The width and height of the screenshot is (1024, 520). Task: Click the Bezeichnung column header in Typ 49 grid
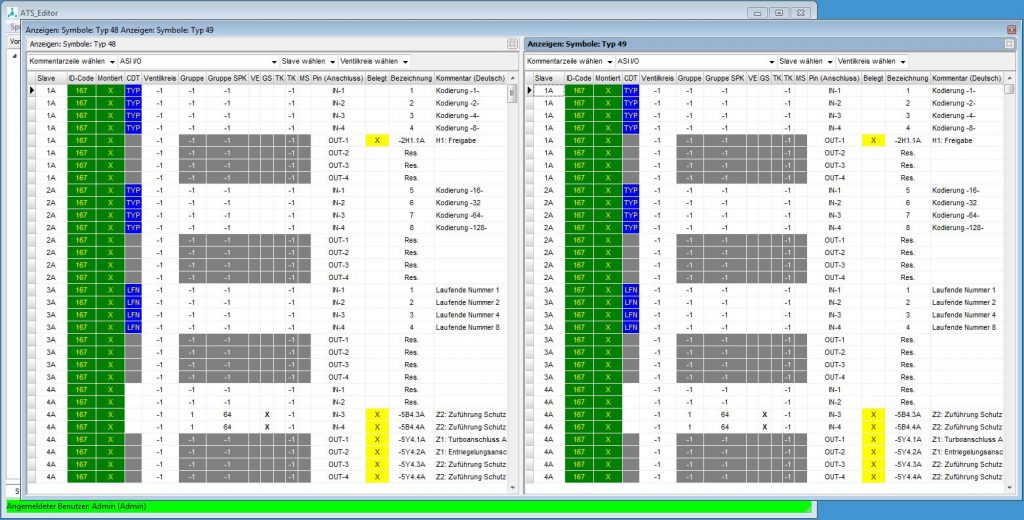tap(907, 77)
